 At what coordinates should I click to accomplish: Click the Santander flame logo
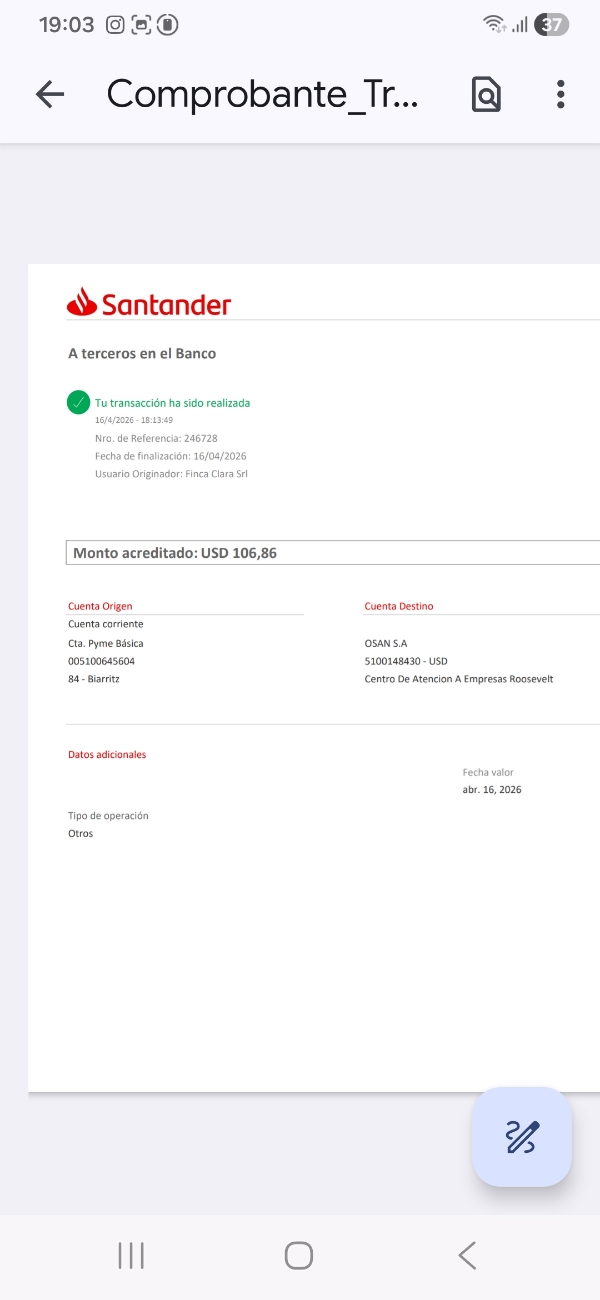[x=81, y=302]
